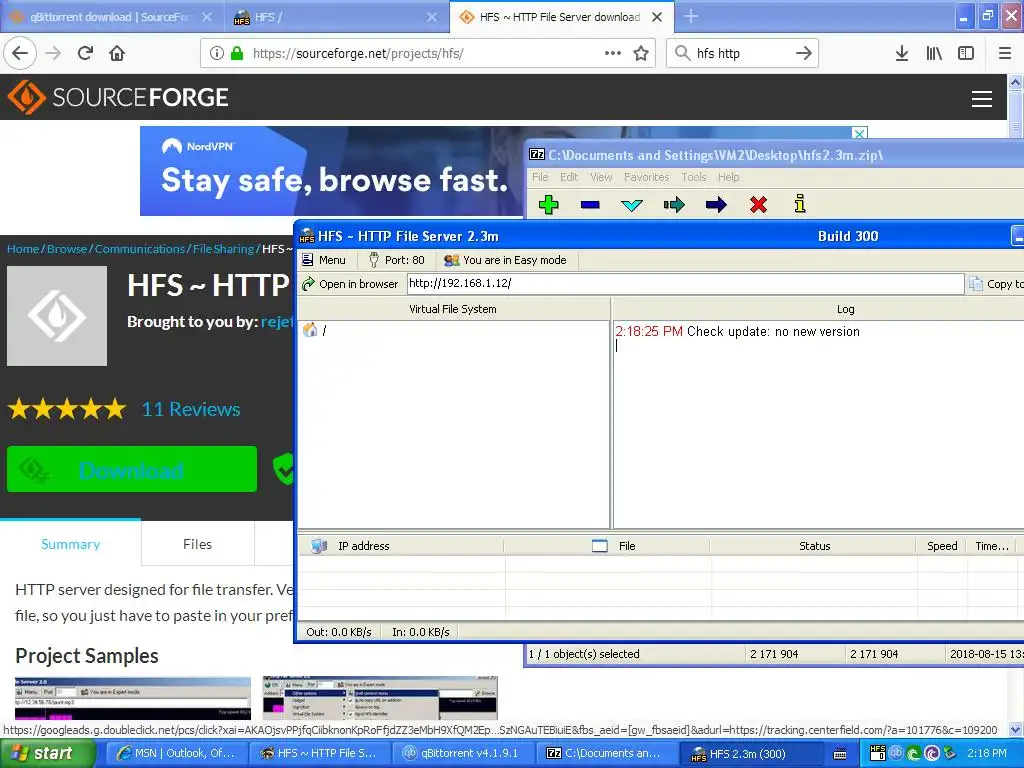Select the Summary tab on SourceForge
Screen dimensions: 1024x768
pyautogui.click(x=71, y=544)
